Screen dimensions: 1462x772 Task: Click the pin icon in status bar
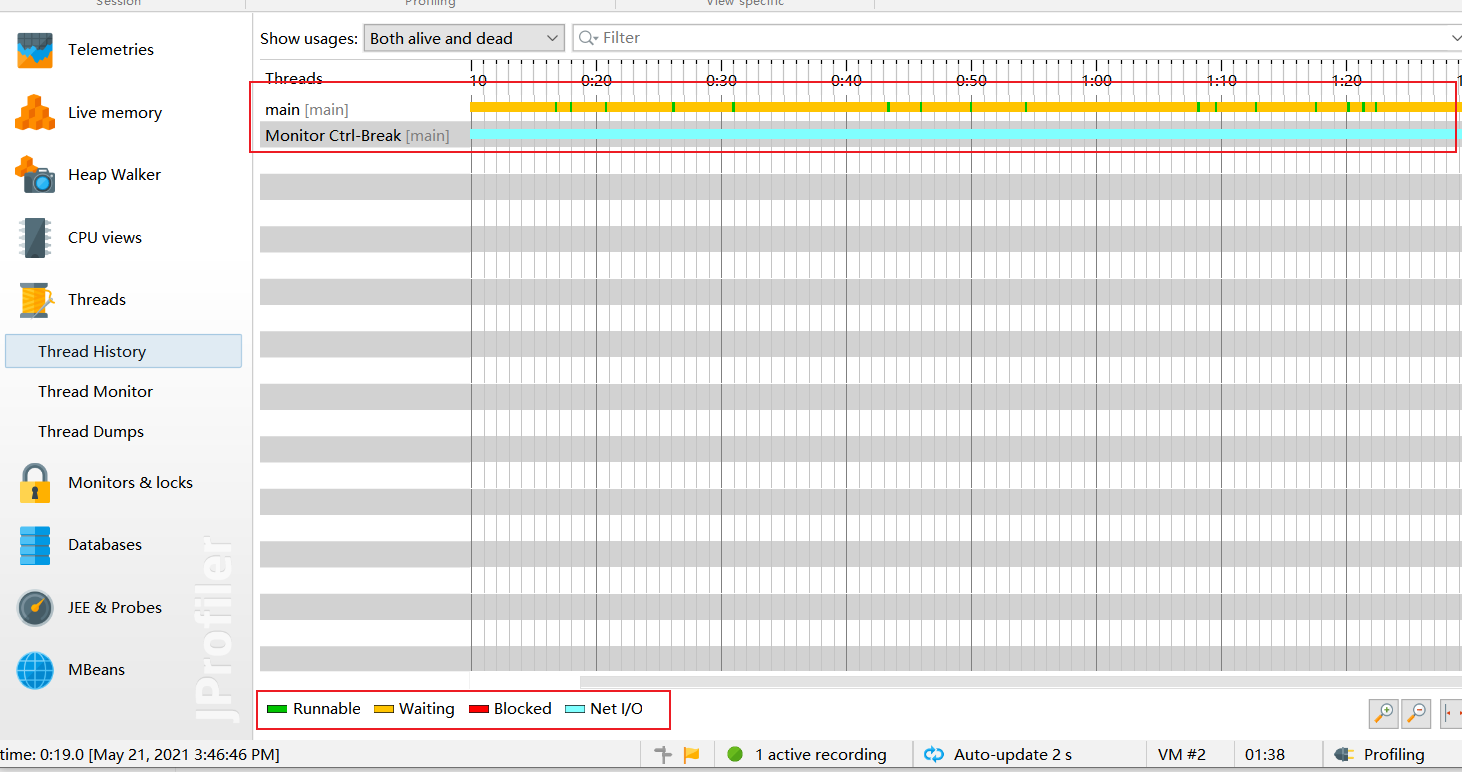(x=663, y=755)
